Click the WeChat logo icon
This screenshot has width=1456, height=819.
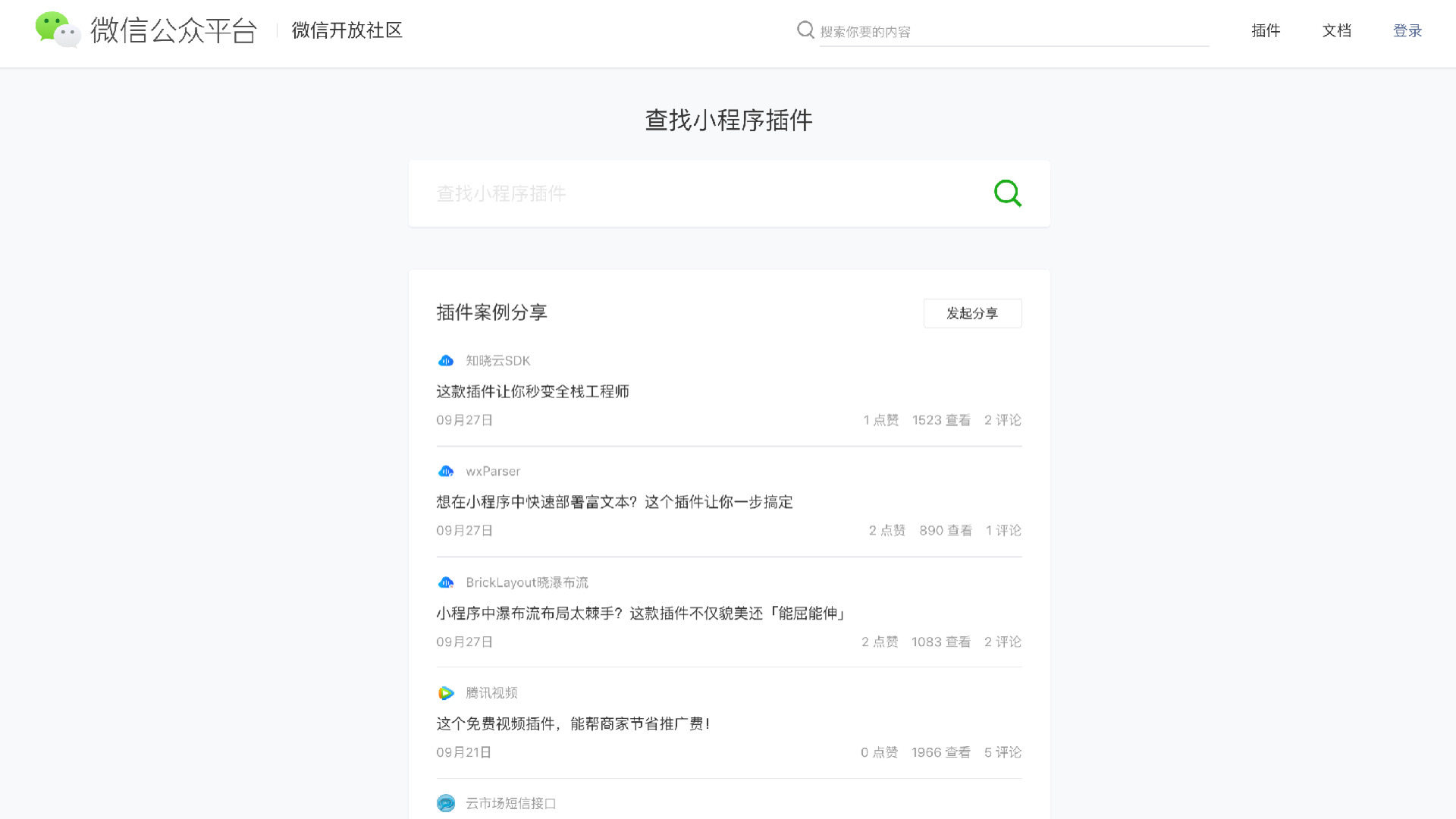pos(58,30)
